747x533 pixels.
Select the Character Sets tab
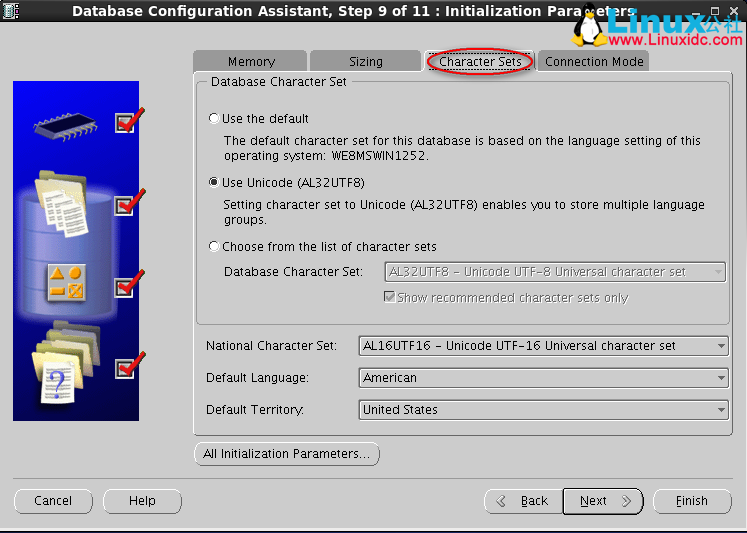click(x=480, y=61)
